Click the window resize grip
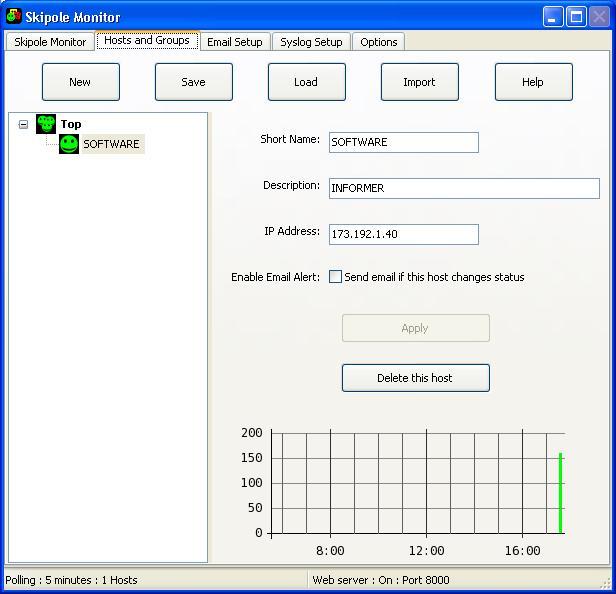The height and width of the screenshot is (594, 616). 605,583
